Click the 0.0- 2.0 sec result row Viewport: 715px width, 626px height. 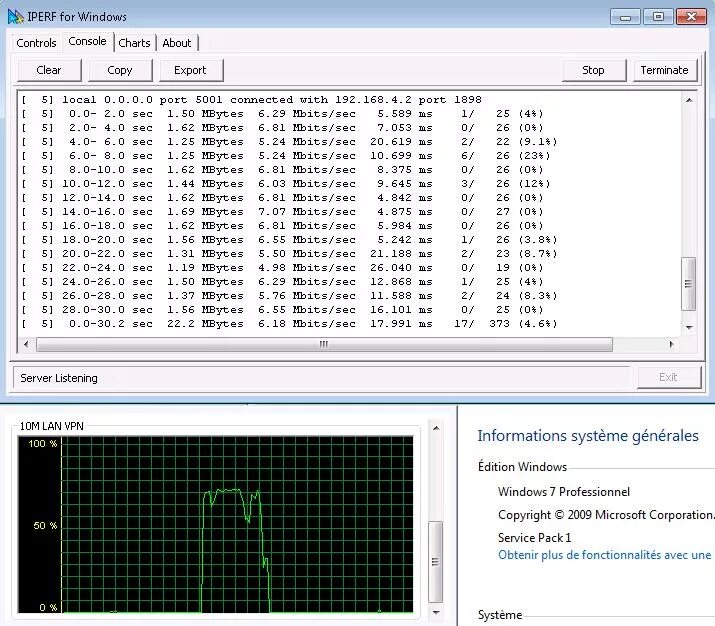click(x=283, y=114)
